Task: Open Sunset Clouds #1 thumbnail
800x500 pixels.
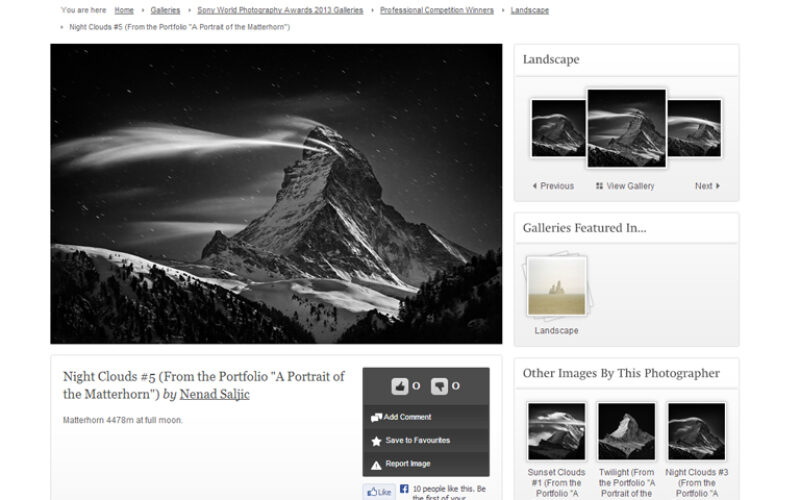Action: [x=556, y=431]
